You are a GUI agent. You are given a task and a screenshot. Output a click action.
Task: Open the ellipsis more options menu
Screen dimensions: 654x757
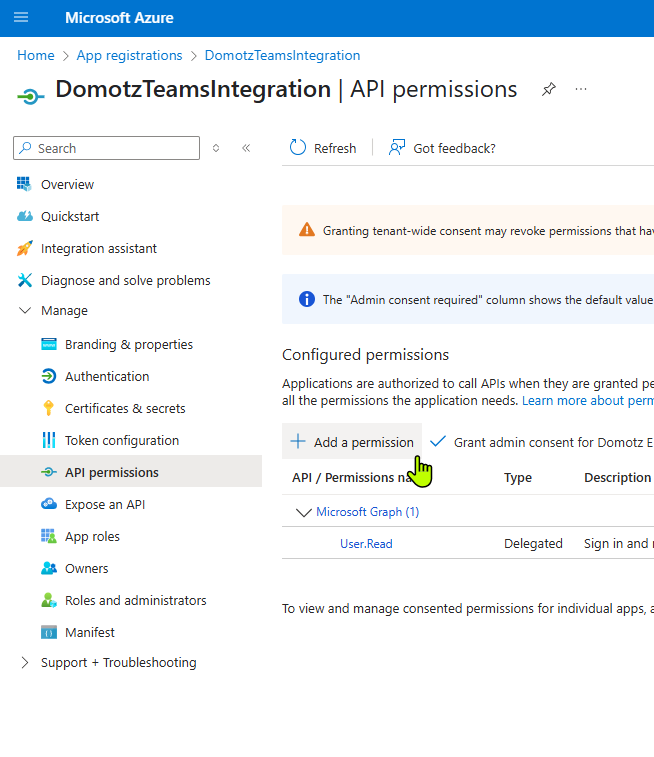581,89
